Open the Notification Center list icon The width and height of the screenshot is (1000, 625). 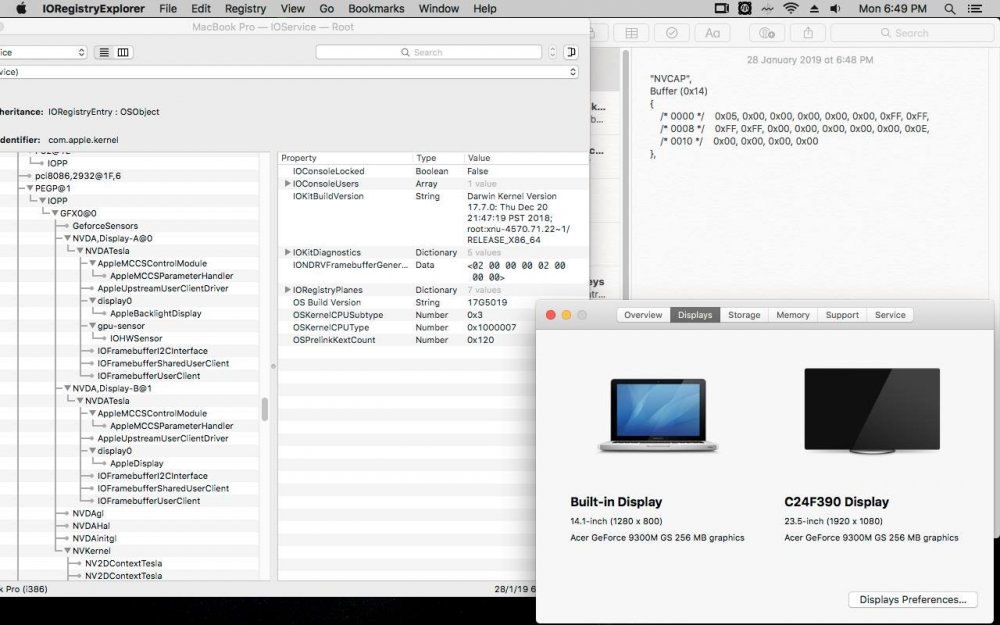[x=975, y=9]
